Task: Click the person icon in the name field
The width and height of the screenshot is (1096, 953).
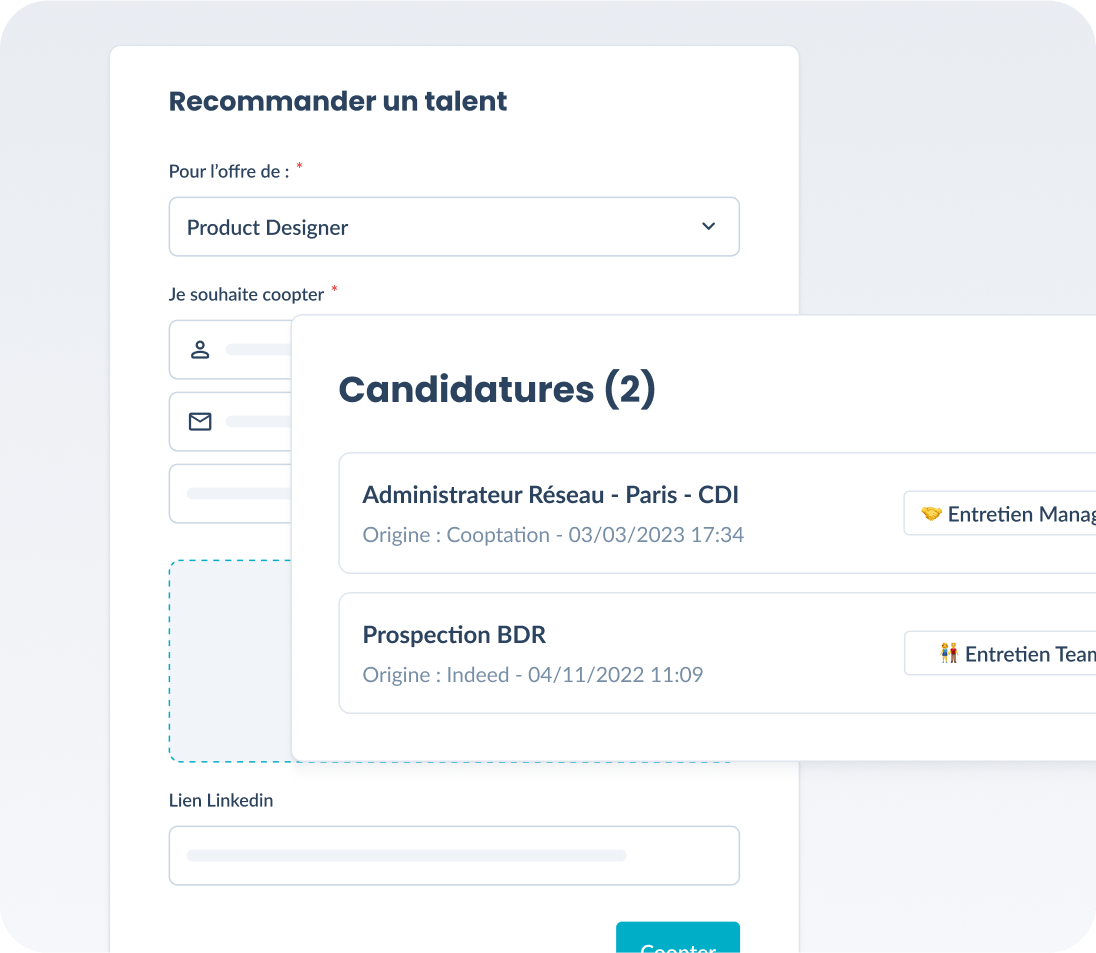Action: 200,349
